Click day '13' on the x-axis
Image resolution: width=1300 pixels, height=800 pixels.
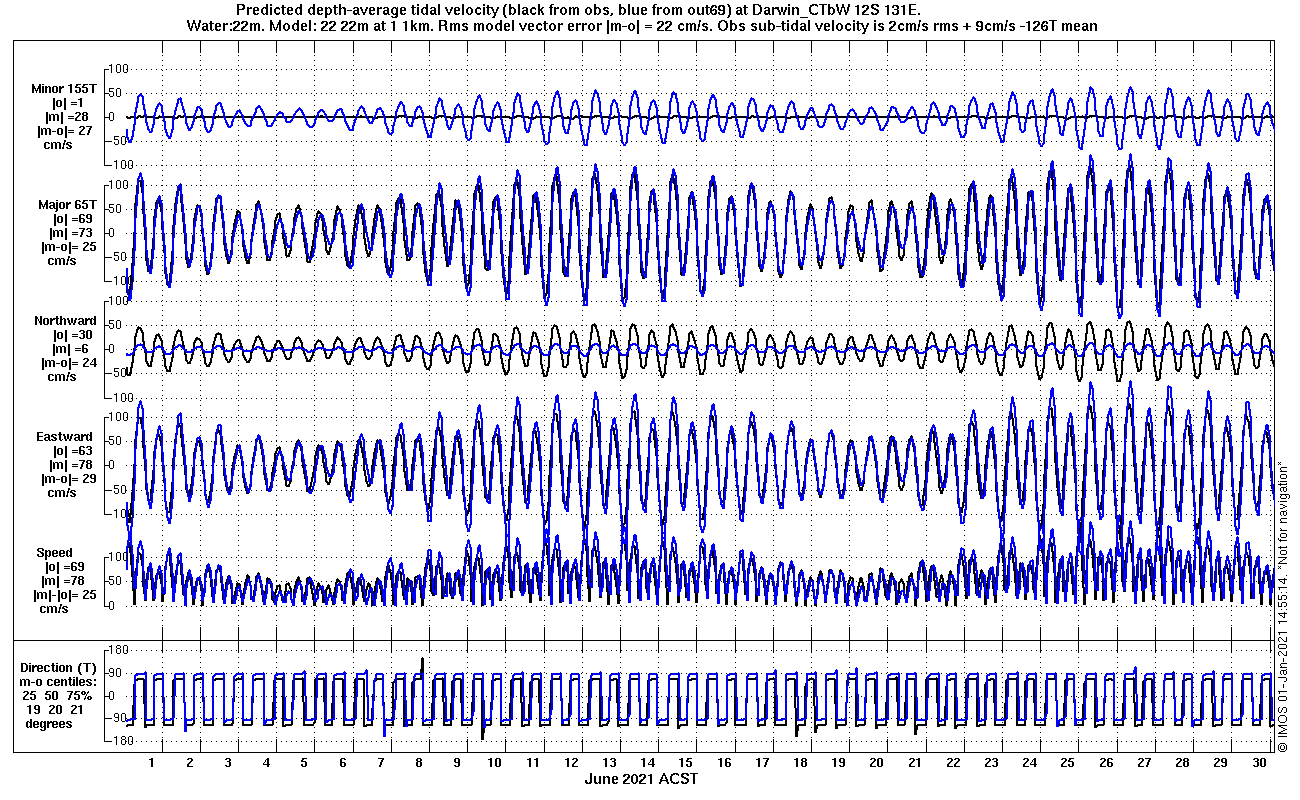click(610, 763)
